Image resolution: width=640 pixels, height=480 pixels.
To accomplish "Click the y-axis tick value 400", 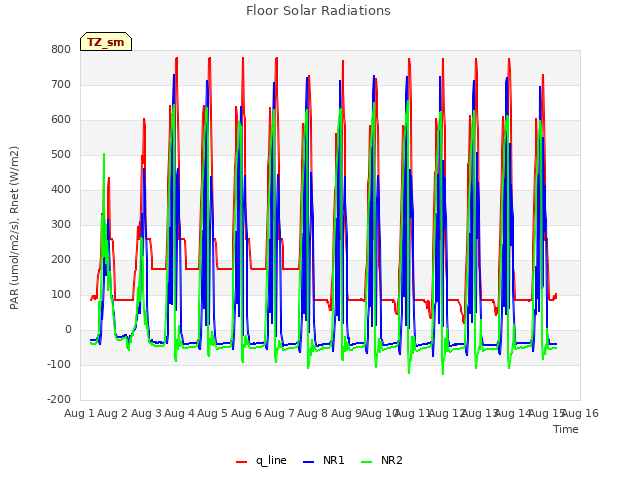I will pyautogui.click(x=61, y=190).
